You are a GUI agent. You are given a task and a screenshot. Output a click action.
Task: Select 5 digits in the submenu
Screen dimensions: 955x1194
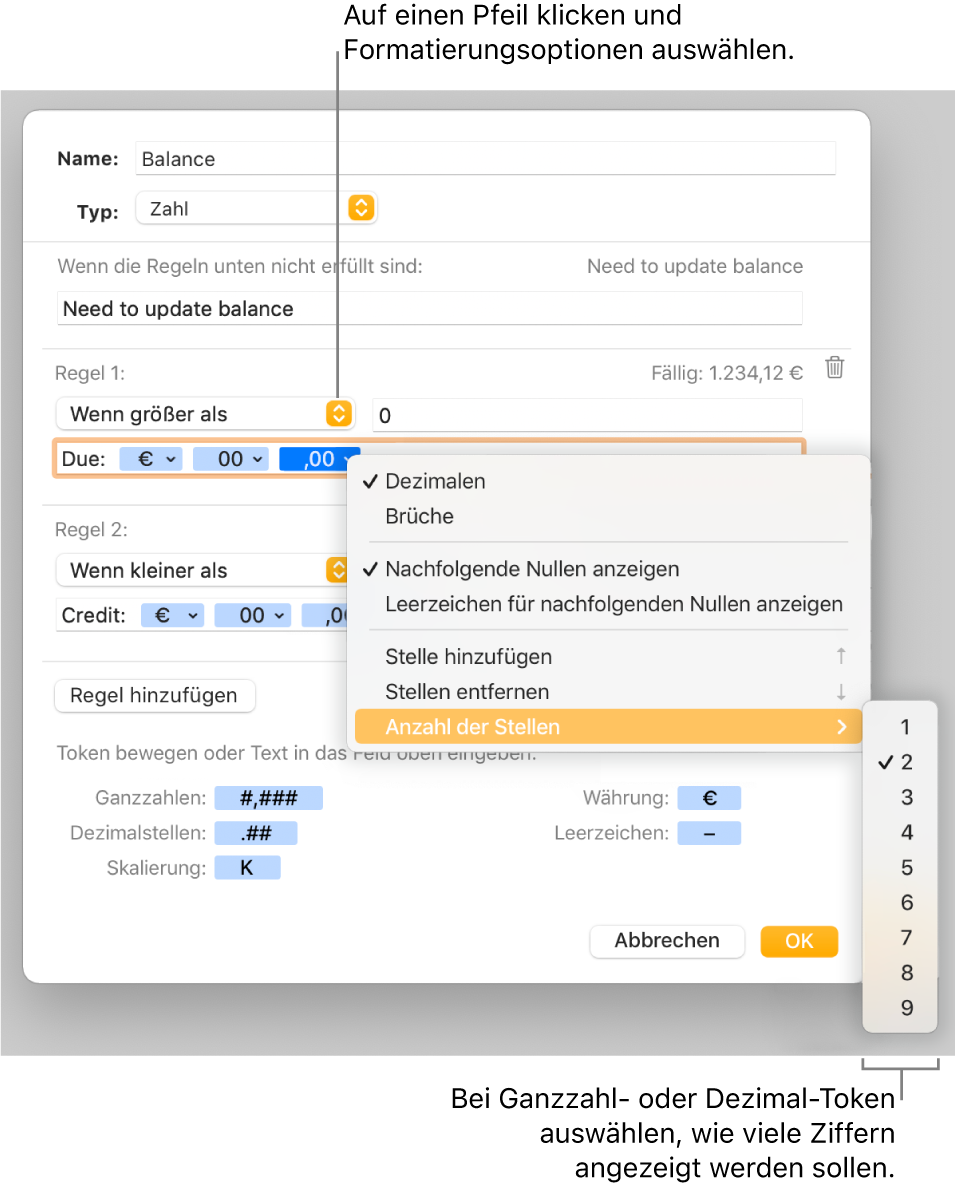[899, 867]
